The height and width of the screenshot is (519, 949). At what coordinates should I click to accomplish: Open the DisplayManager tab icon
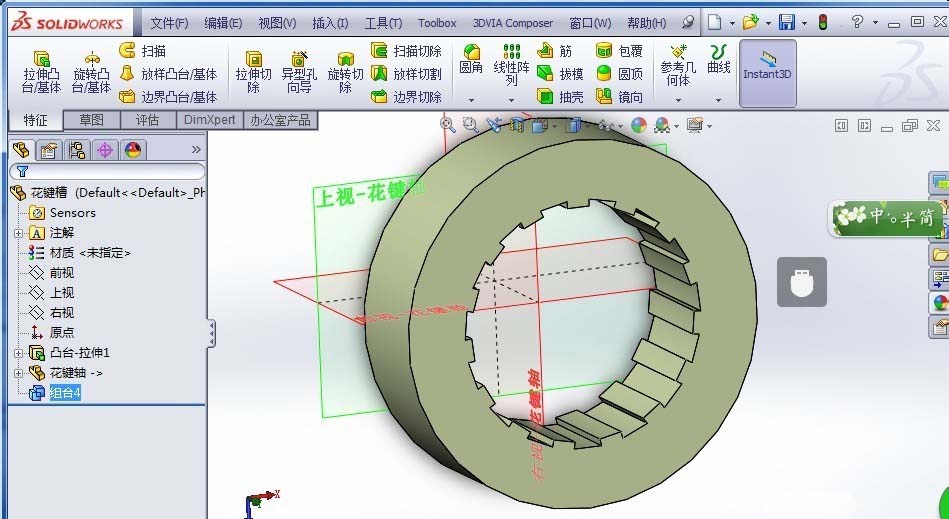coord(133,149)
